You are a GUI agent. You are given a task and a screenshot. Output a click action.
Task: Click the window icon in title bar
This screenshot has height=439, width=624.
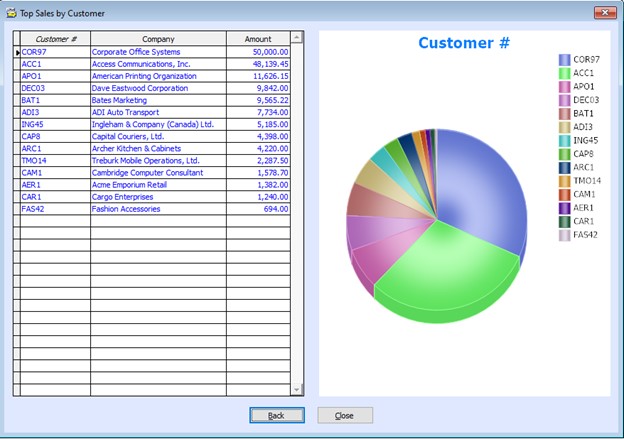11,13
